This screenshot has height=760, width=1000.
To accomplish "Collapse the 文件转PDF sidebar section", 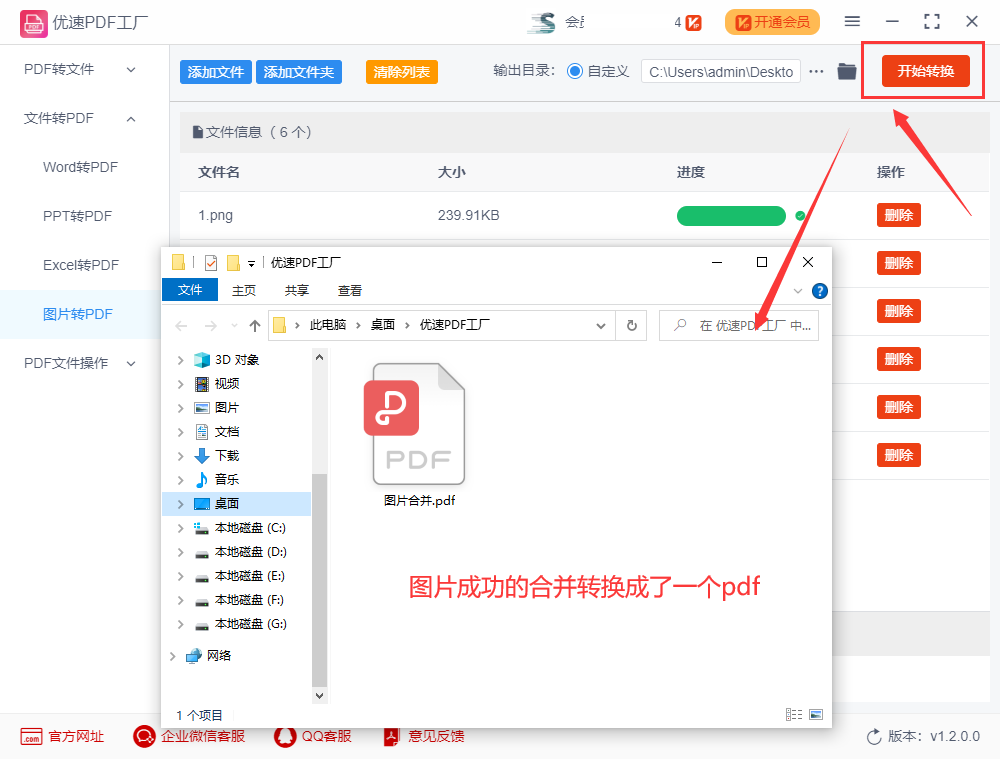I will [x=131, y=119].
